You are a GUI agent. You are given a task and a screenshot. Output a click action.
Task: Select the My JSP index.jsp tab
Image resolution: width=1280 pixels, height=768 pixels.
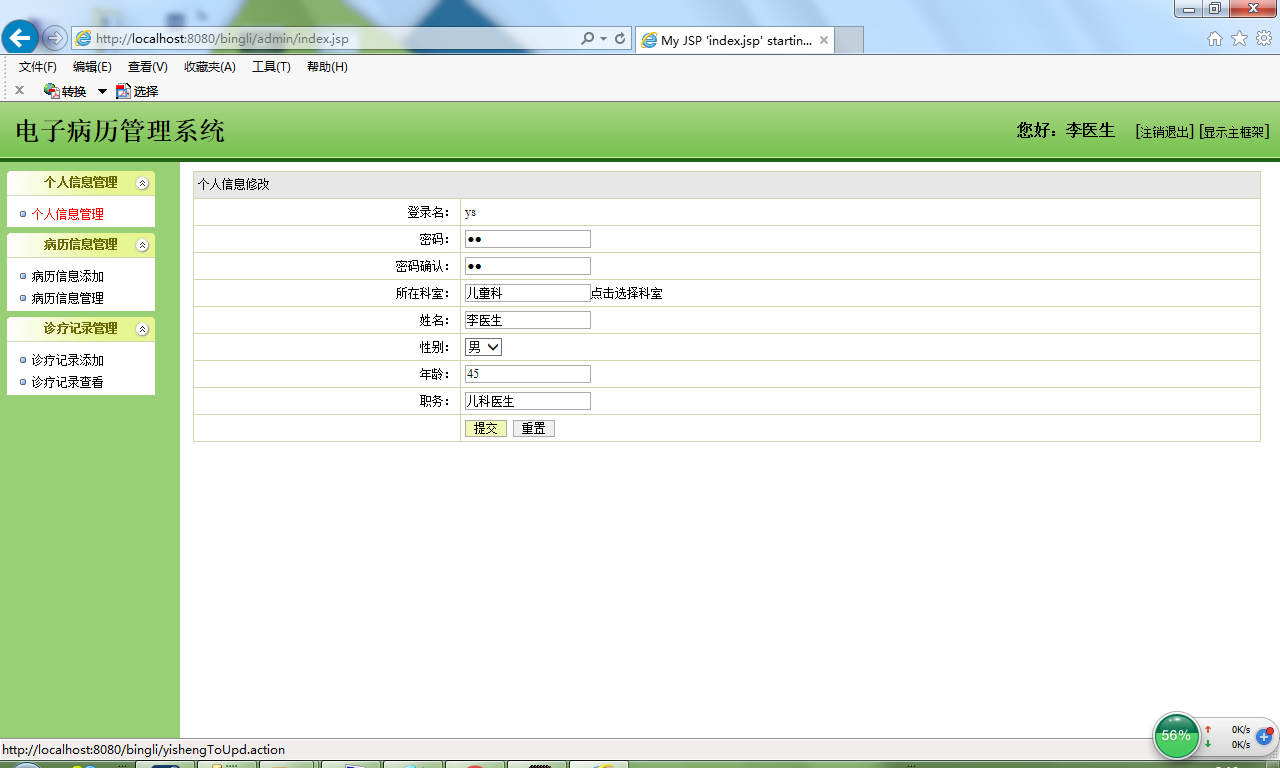(x=734, y=41)
